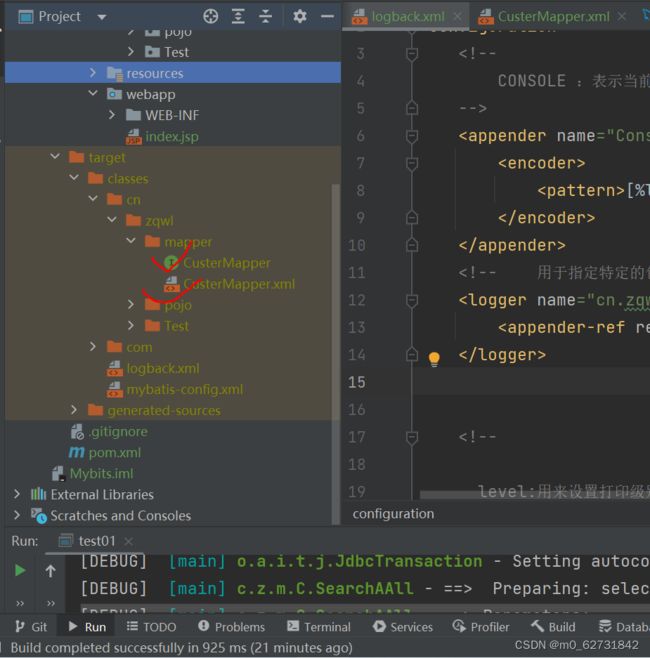
Task: Open the Database tool window
Action: (624, 627)
